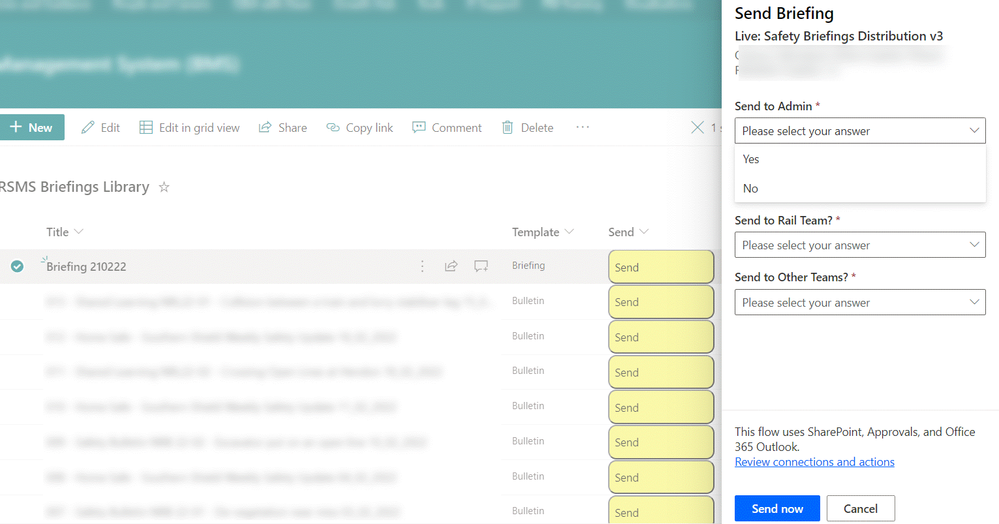Click Share in the command bar
Viewport: 999px width, 524px height.
(x=283, y=127)
